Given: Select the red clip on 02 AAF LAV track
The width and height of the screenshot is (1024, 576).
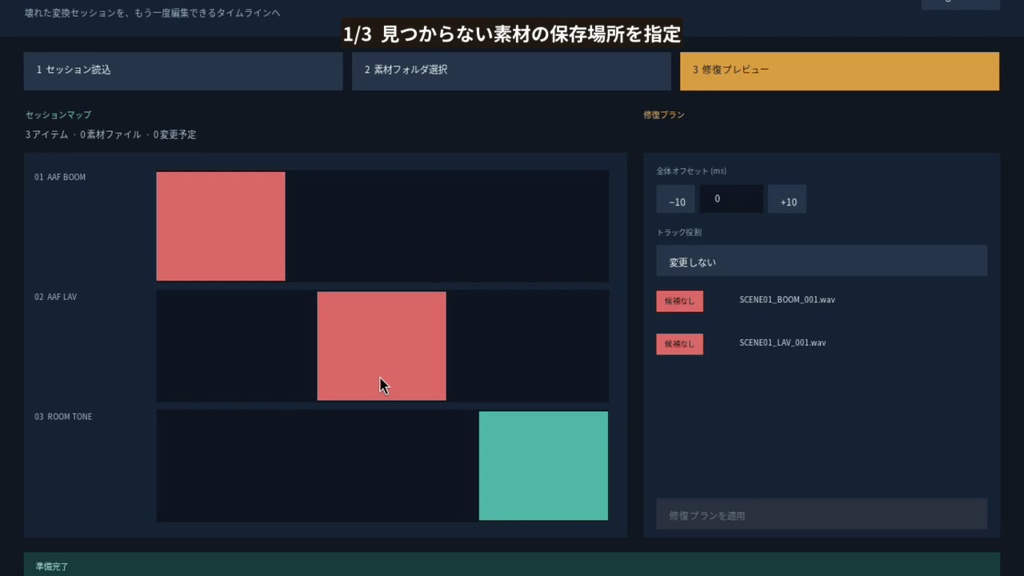Looking at the screenshot, I should click(381, 346).
